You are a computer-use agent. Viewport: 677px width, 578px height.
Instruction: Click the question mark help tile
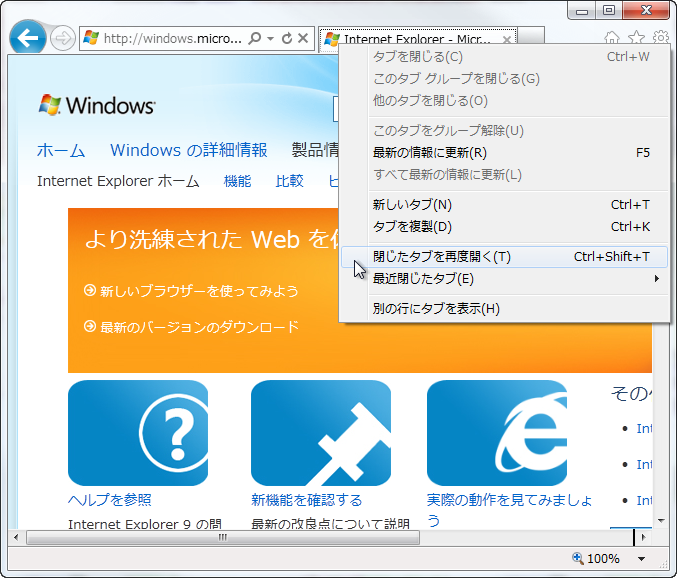pos(138,433)
